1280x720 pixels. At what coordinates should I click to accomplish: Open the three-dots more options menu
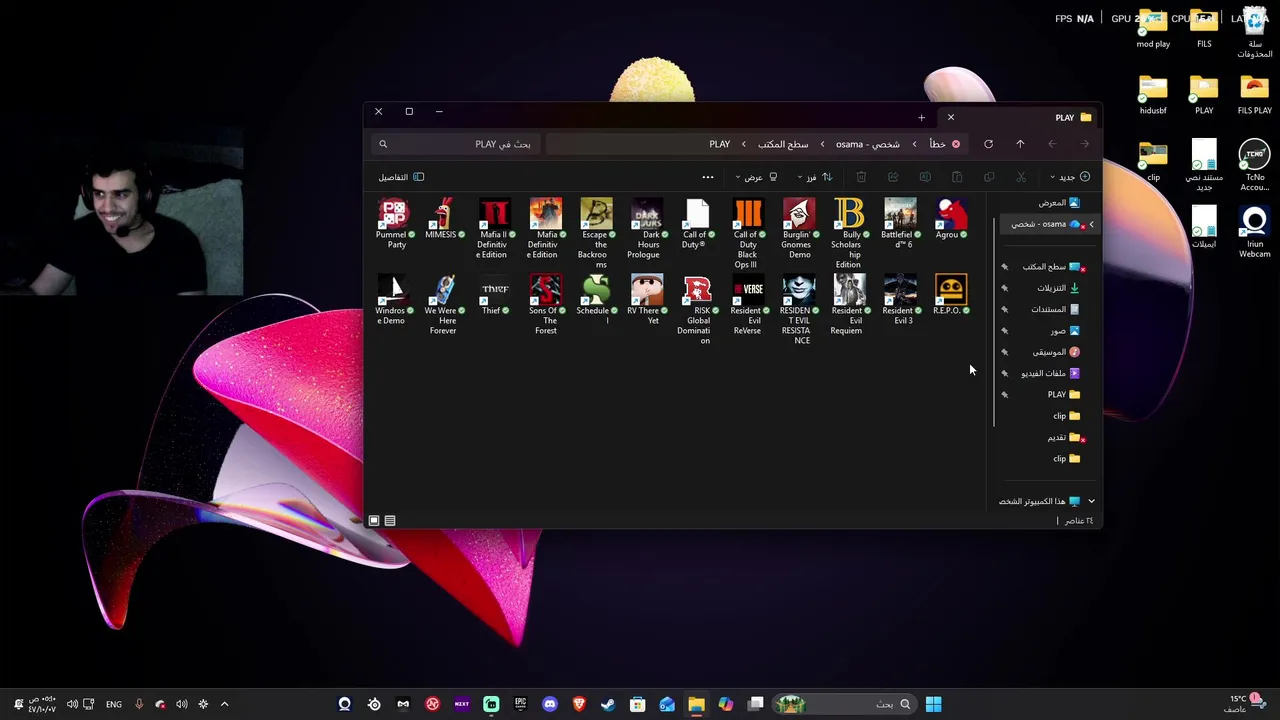pyautogui.click(x=708, y=177)
